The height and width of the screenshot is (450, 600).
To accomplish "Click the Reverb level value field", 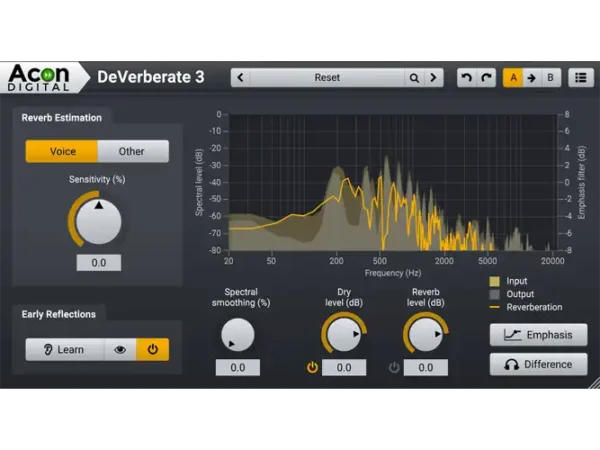I will click(x=426, y=367).
